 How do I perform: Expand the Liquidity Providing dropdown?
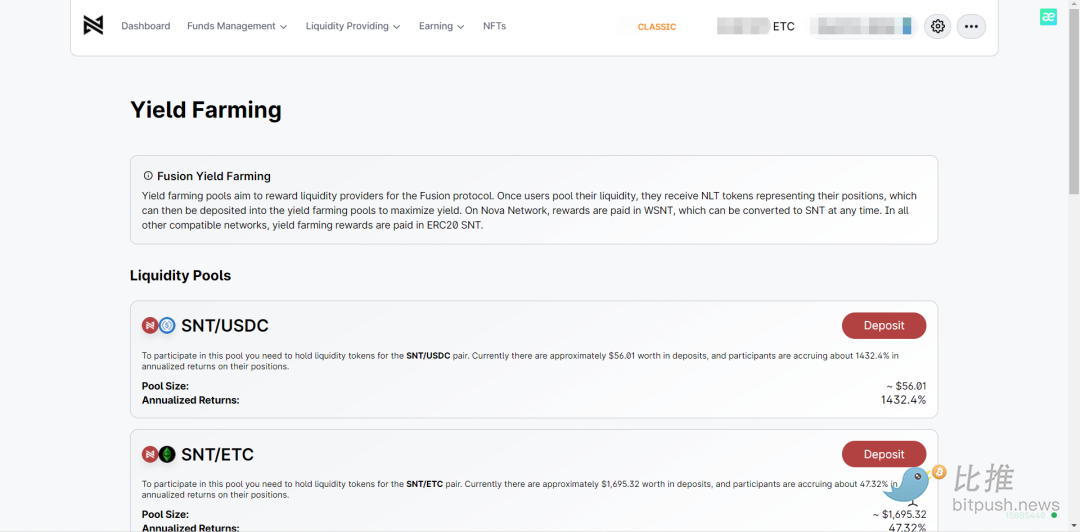click(x=353, y=26)
